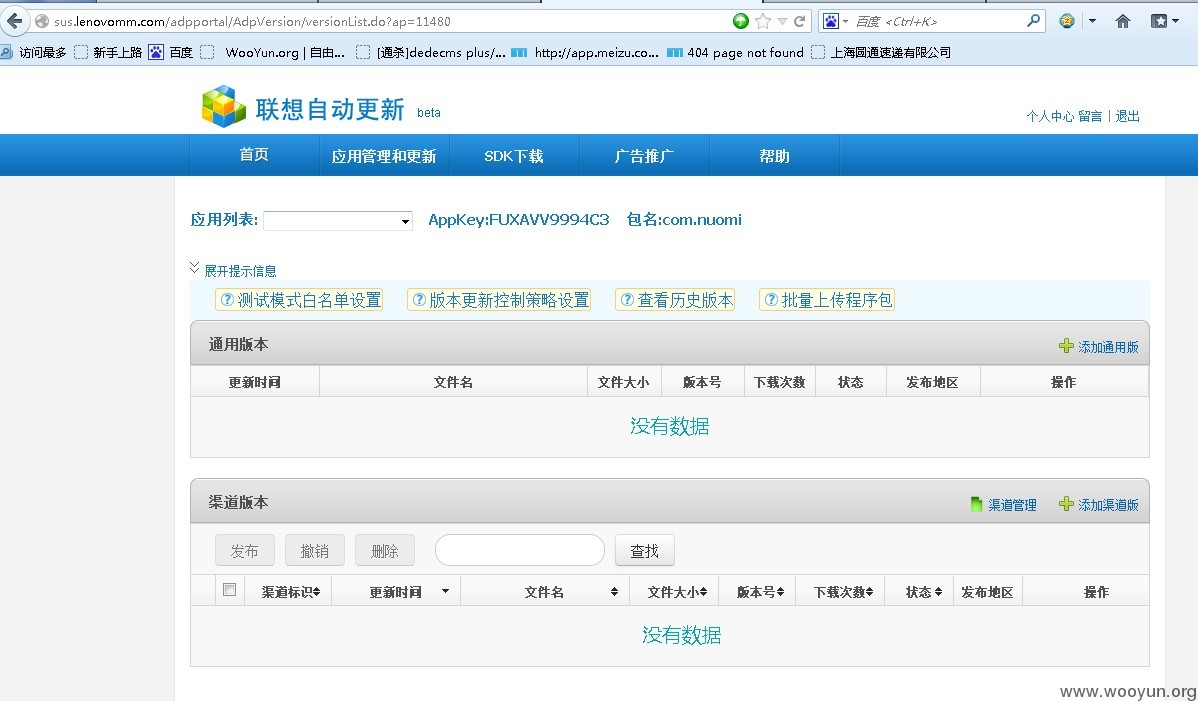Open the 应用列表 dropdown
Image resolution: width=1198 pixels, height=701 pixels.
tap(338, 221)
